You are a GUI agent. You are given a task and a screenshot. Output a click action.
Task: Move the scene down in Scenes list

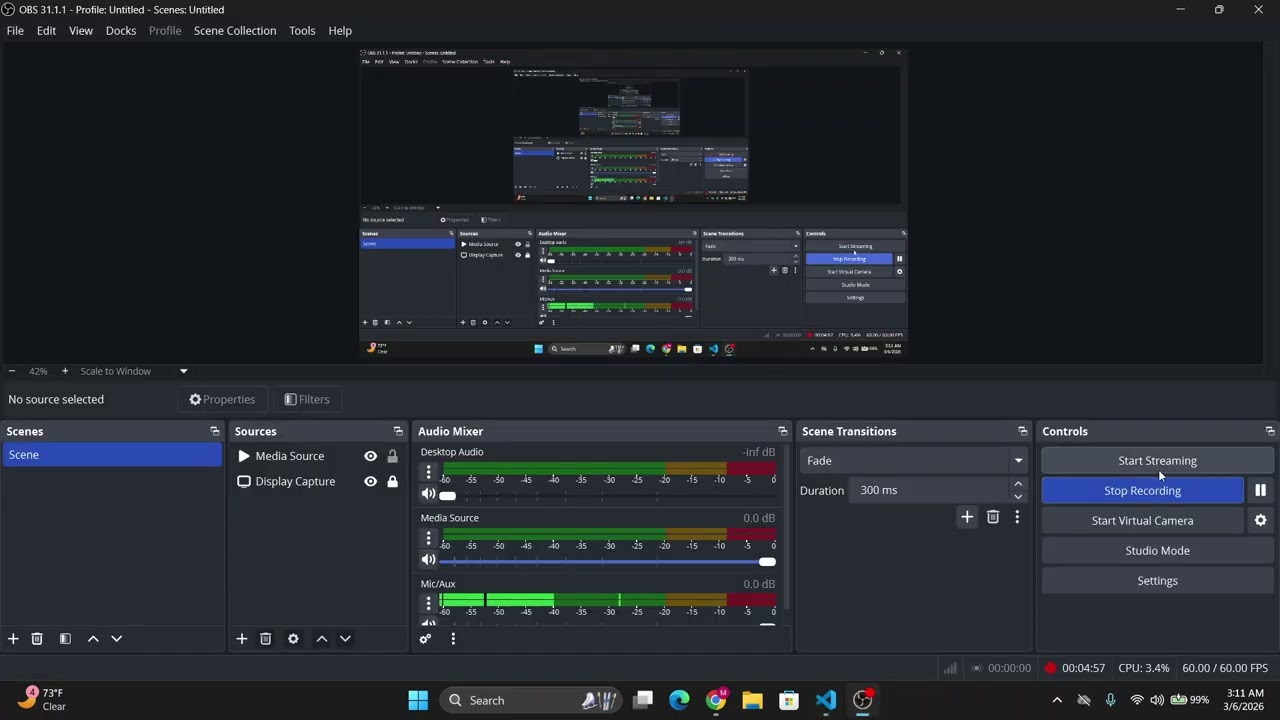116,639
